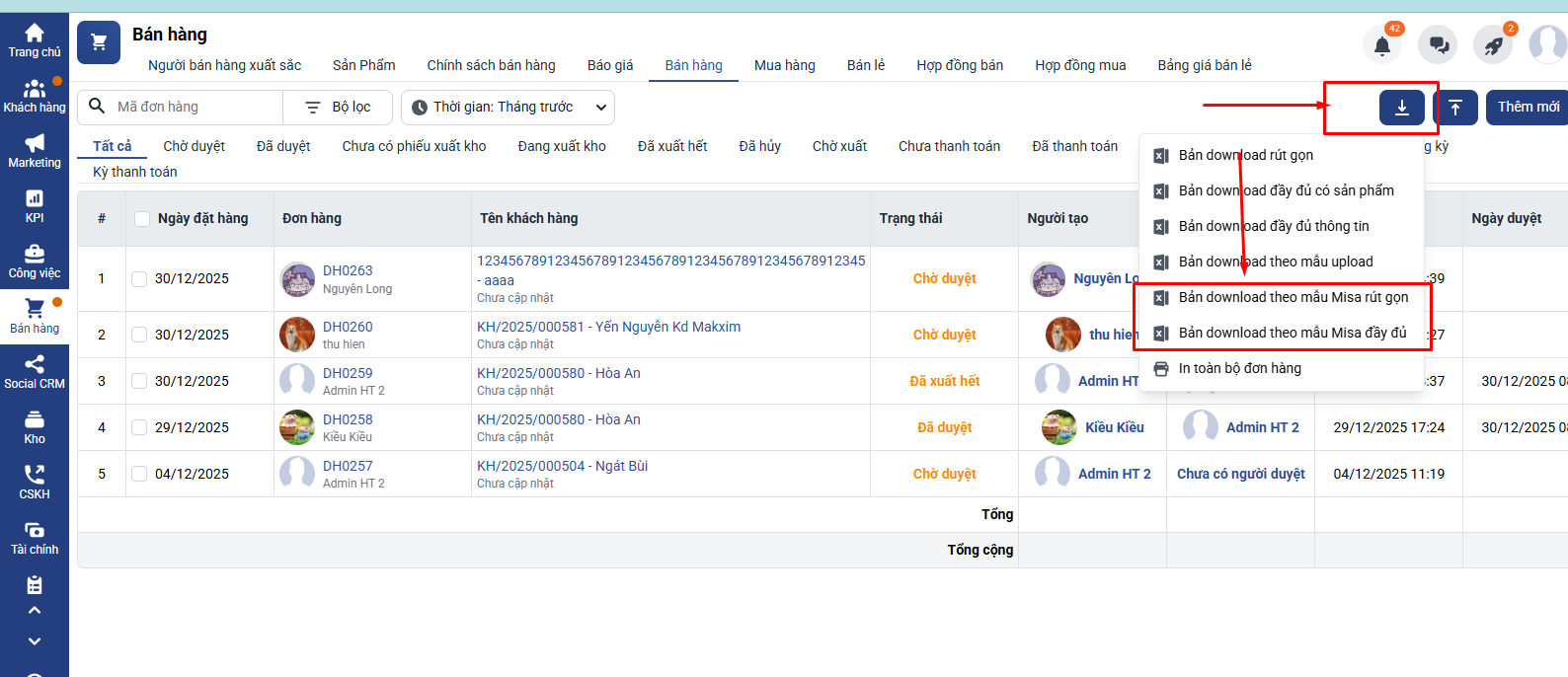Click the upload arrow icon button
The image size is (1568, 677).
(1455, 108)
